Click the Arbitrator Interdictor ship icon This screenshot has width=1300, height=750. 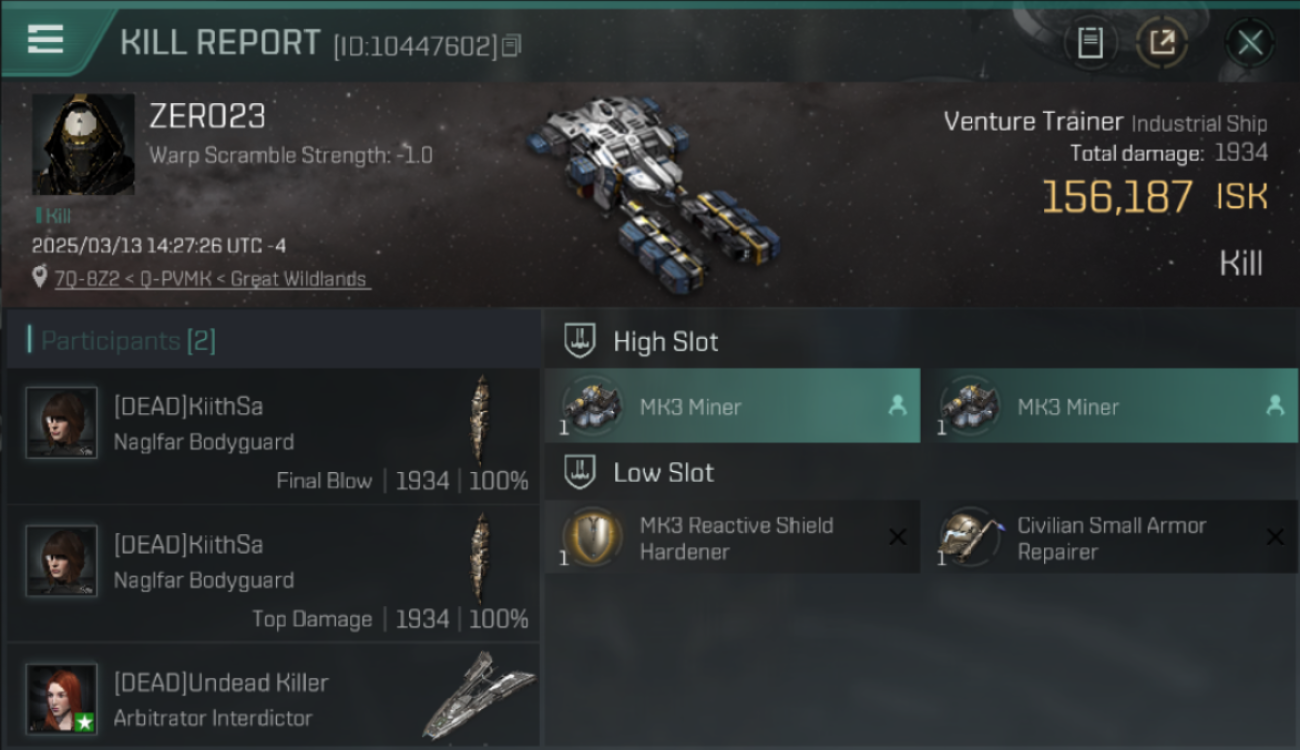pos(478,695)
